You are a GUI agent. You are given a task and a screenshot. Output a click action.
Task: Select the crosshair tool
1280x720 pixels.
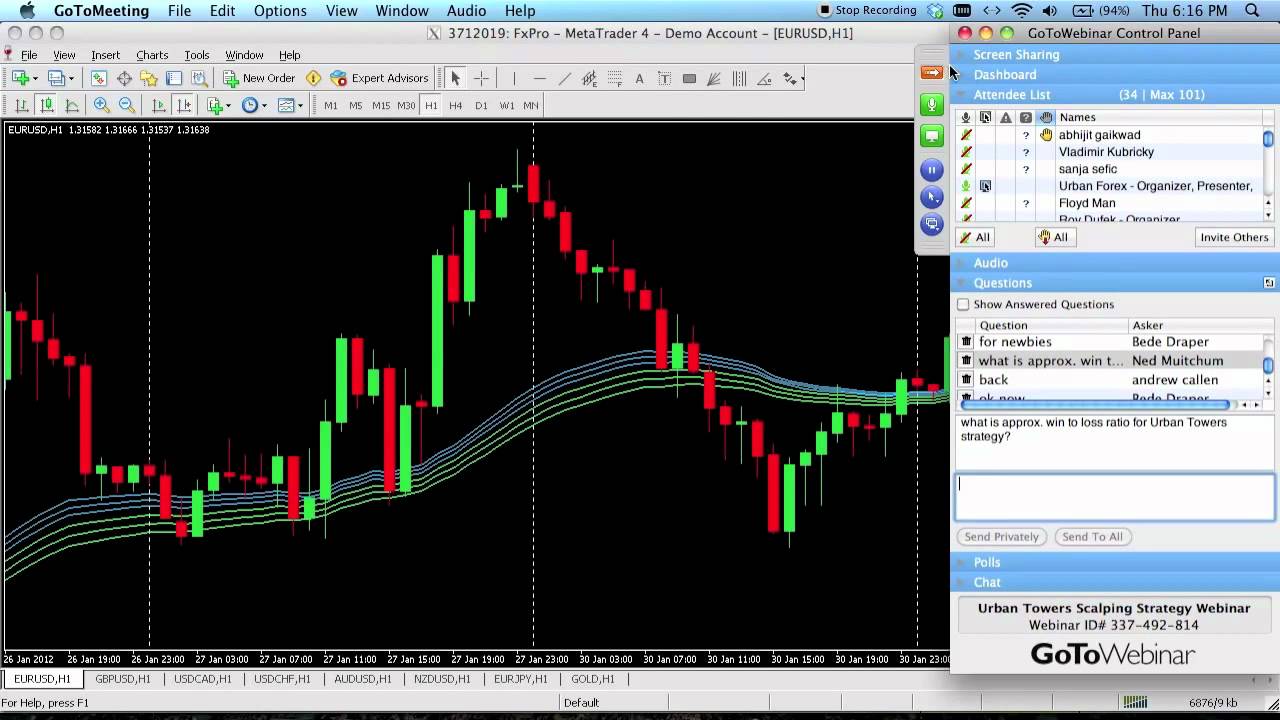[481, 78]
